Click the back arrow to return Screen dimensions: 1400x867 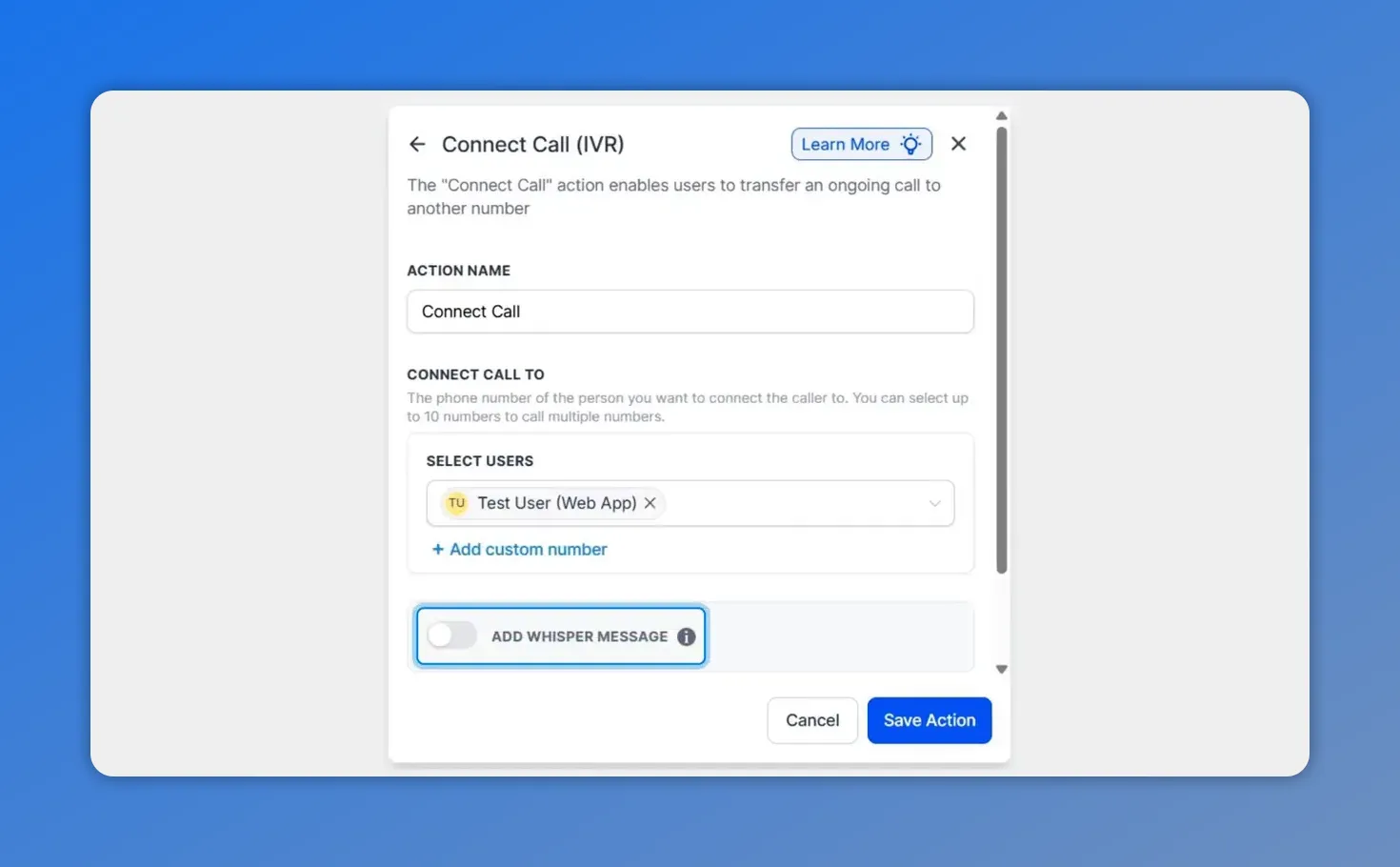(416, 144)
